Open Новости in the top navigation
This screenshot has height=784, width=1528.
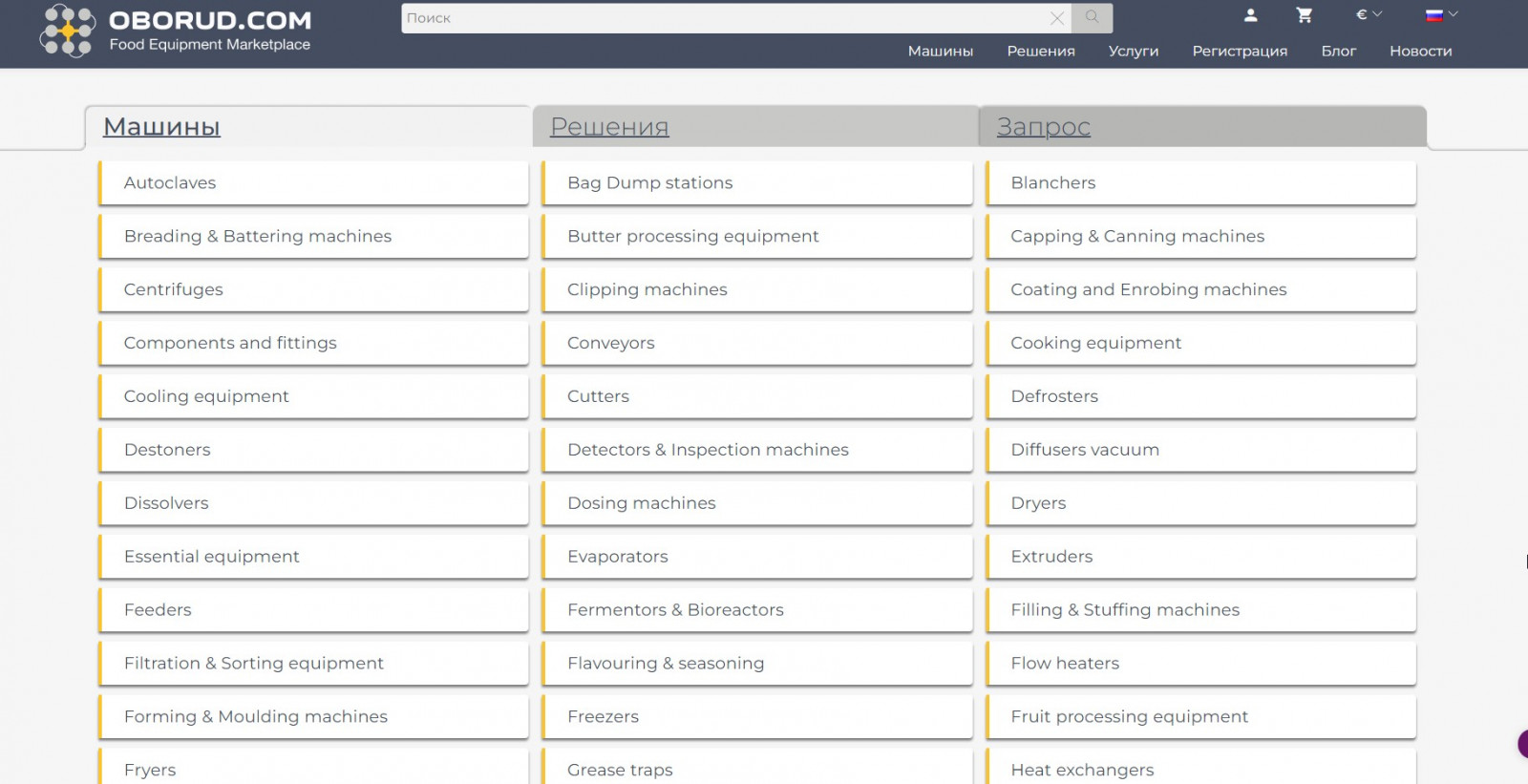click(1421, 52)
